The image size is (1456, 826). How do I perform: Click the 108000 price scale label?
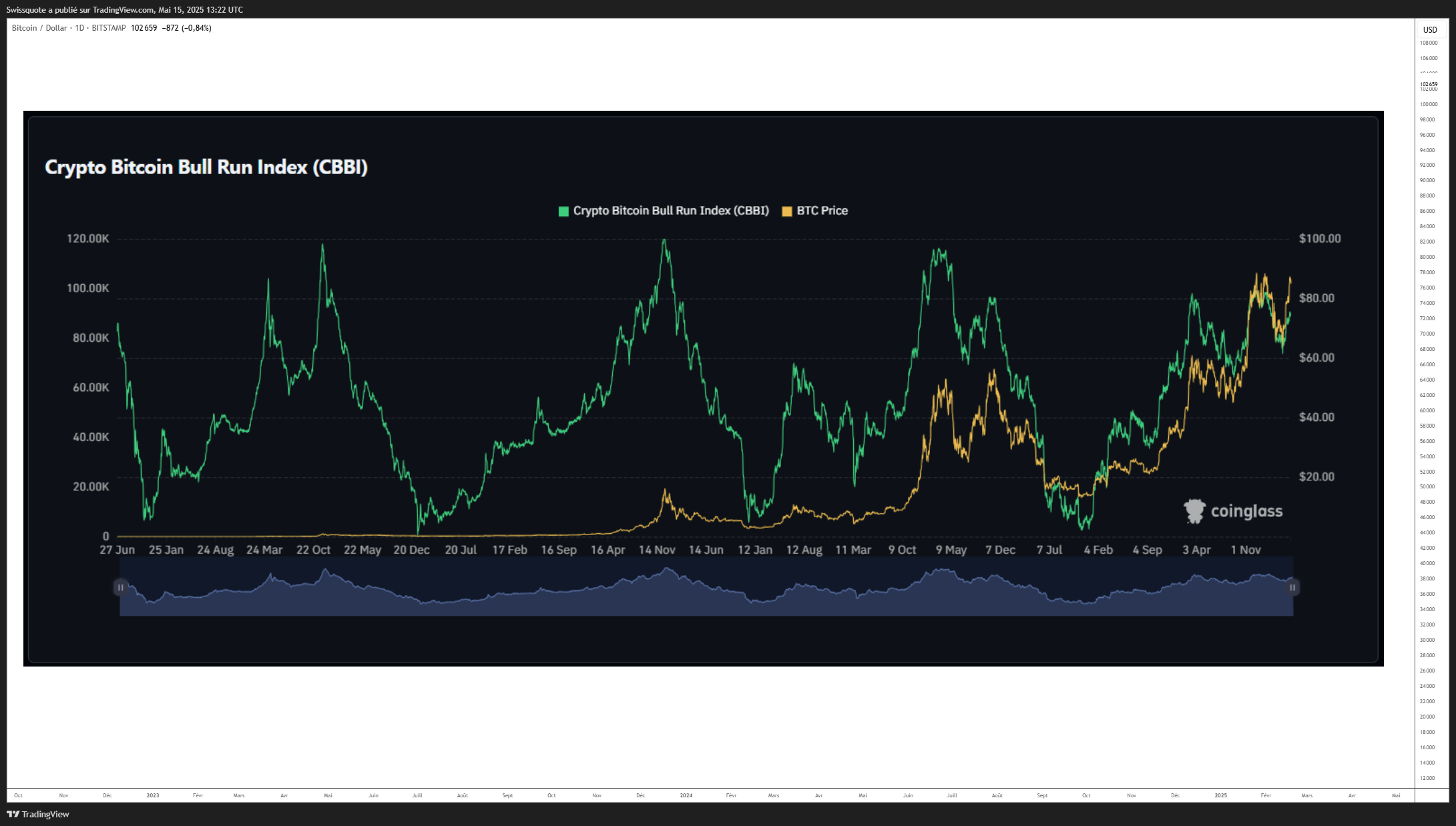1429,43
